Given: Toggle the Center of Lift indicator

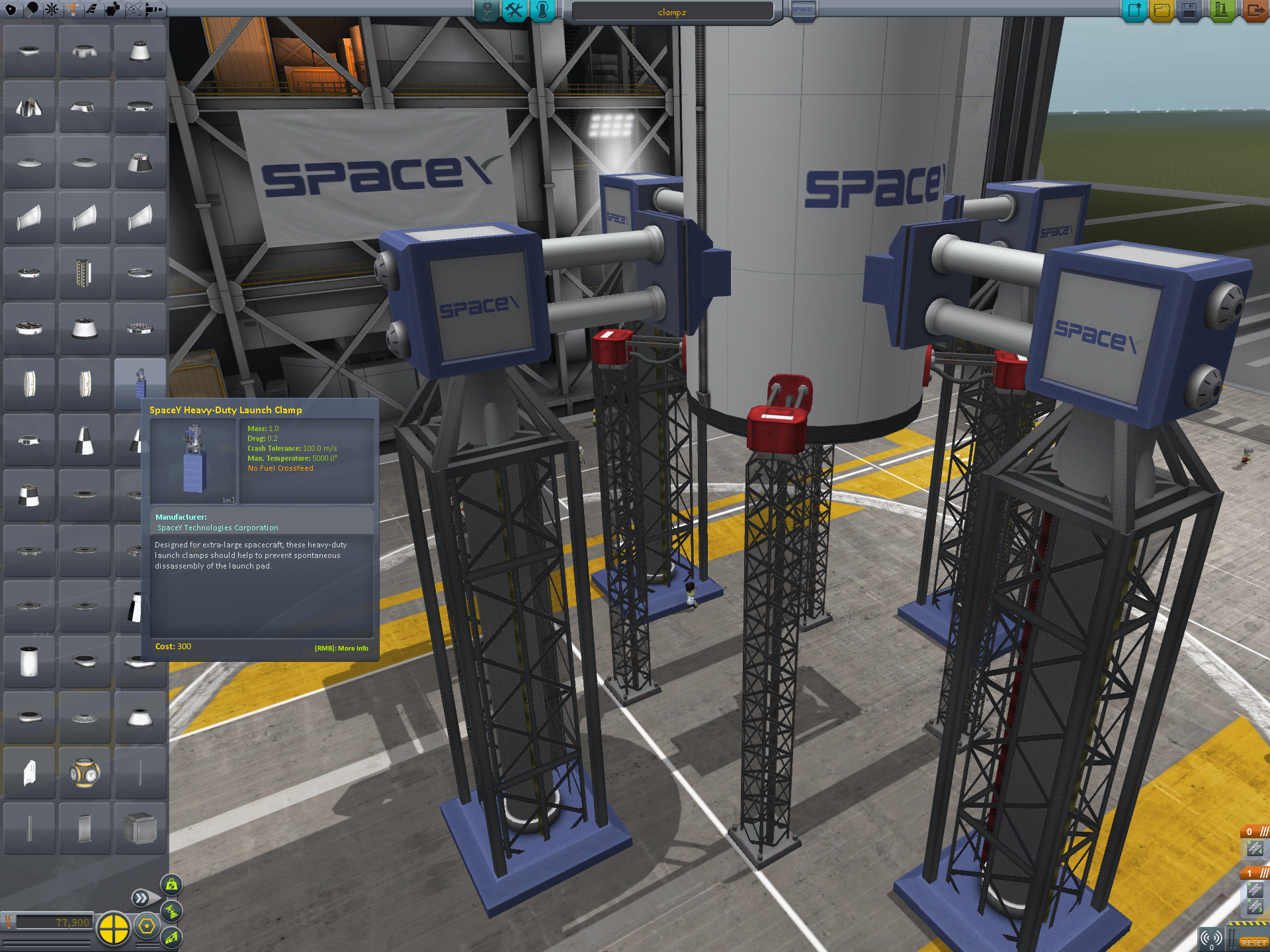Looking at the screenshot, I should point(171,937).
